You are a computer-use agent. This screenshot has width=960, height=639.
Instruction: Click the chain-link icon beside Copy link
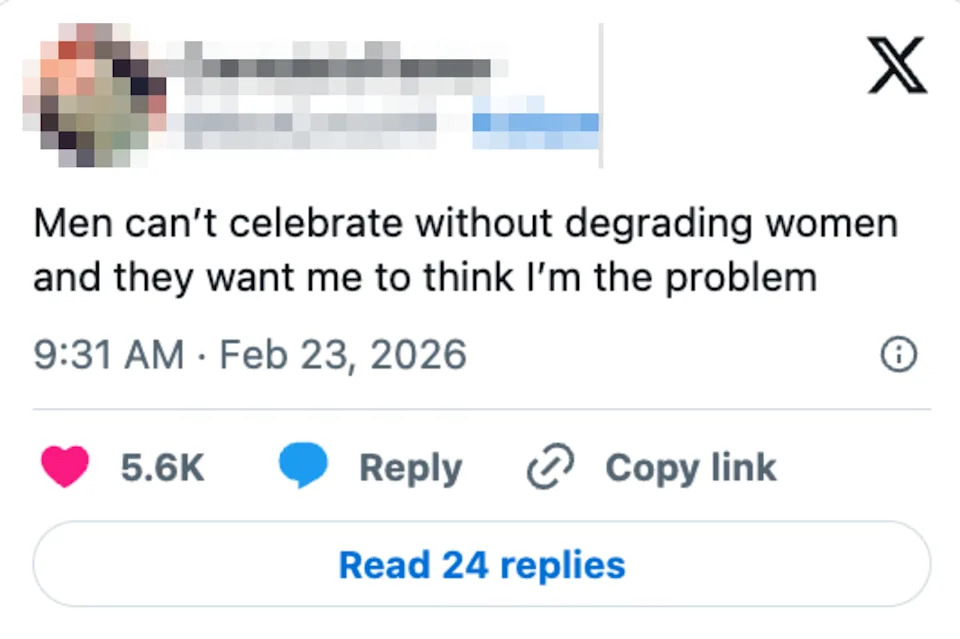(x=548, y=466)
